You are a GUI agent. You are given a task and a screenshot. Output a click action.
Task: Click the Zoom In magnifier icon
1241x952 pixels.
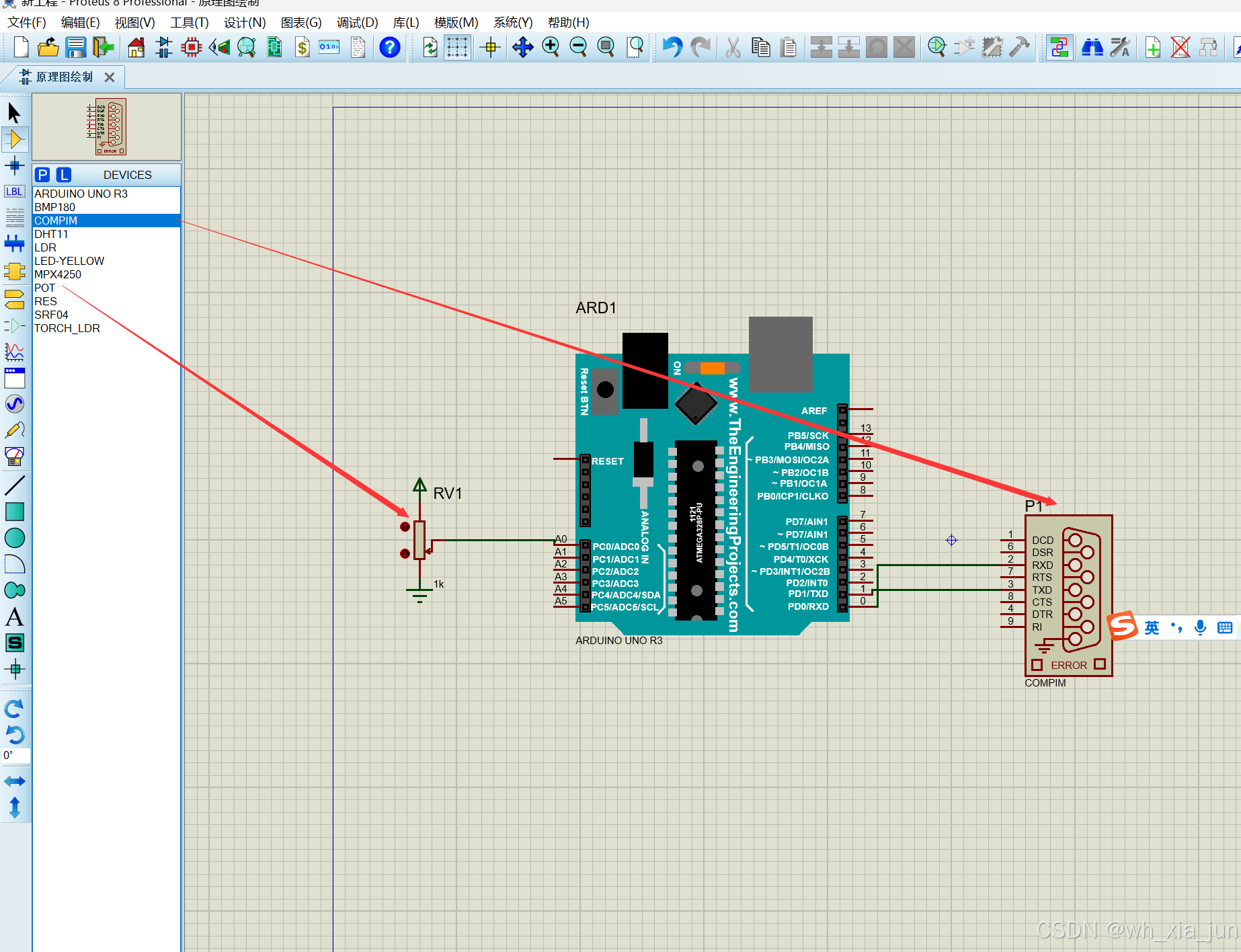click(551, 47)
